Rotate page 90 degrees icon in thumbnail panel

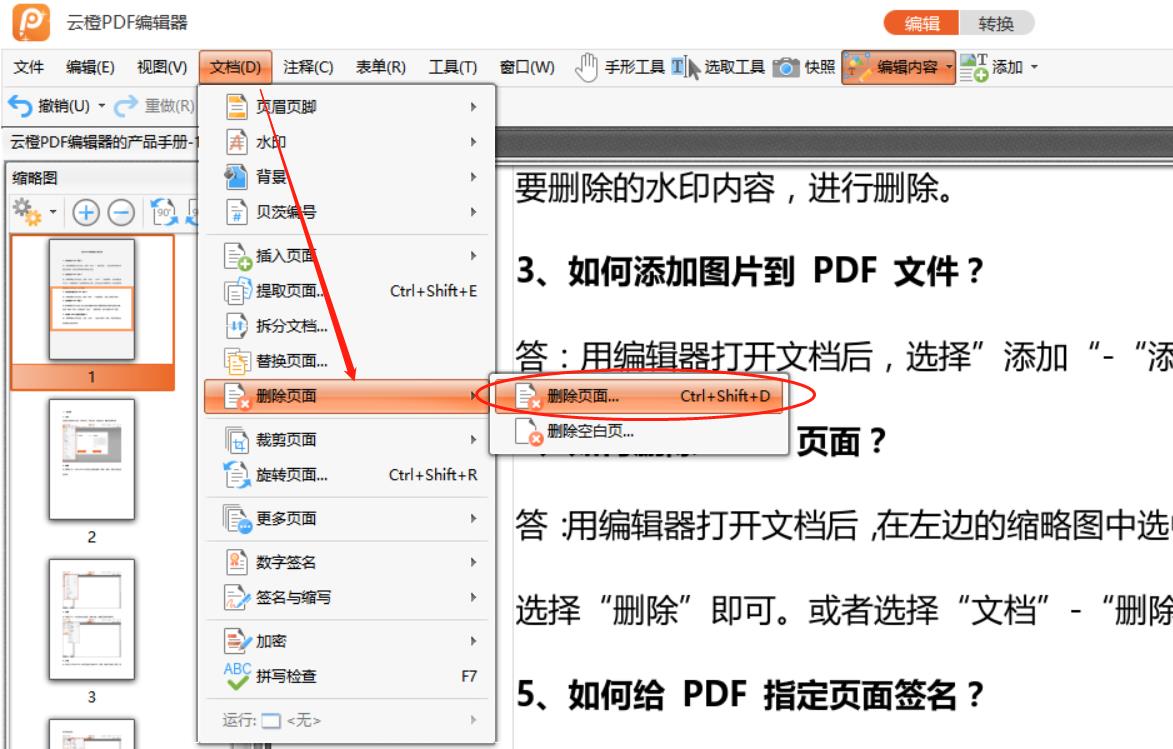pyautogui.click(x=164, y=213)
